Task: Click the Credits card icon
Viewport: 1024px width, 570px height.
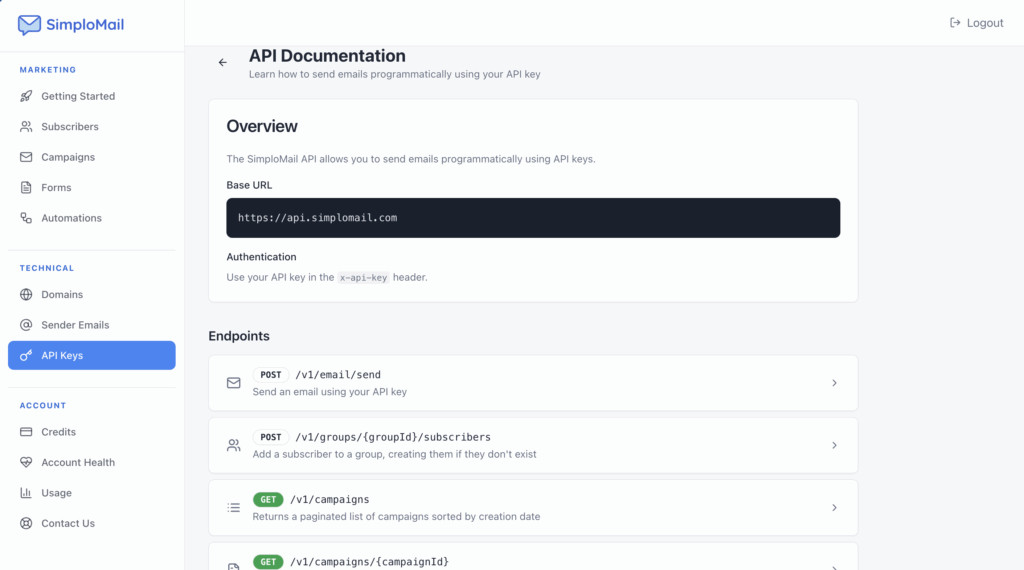Action: pos(26,432)
